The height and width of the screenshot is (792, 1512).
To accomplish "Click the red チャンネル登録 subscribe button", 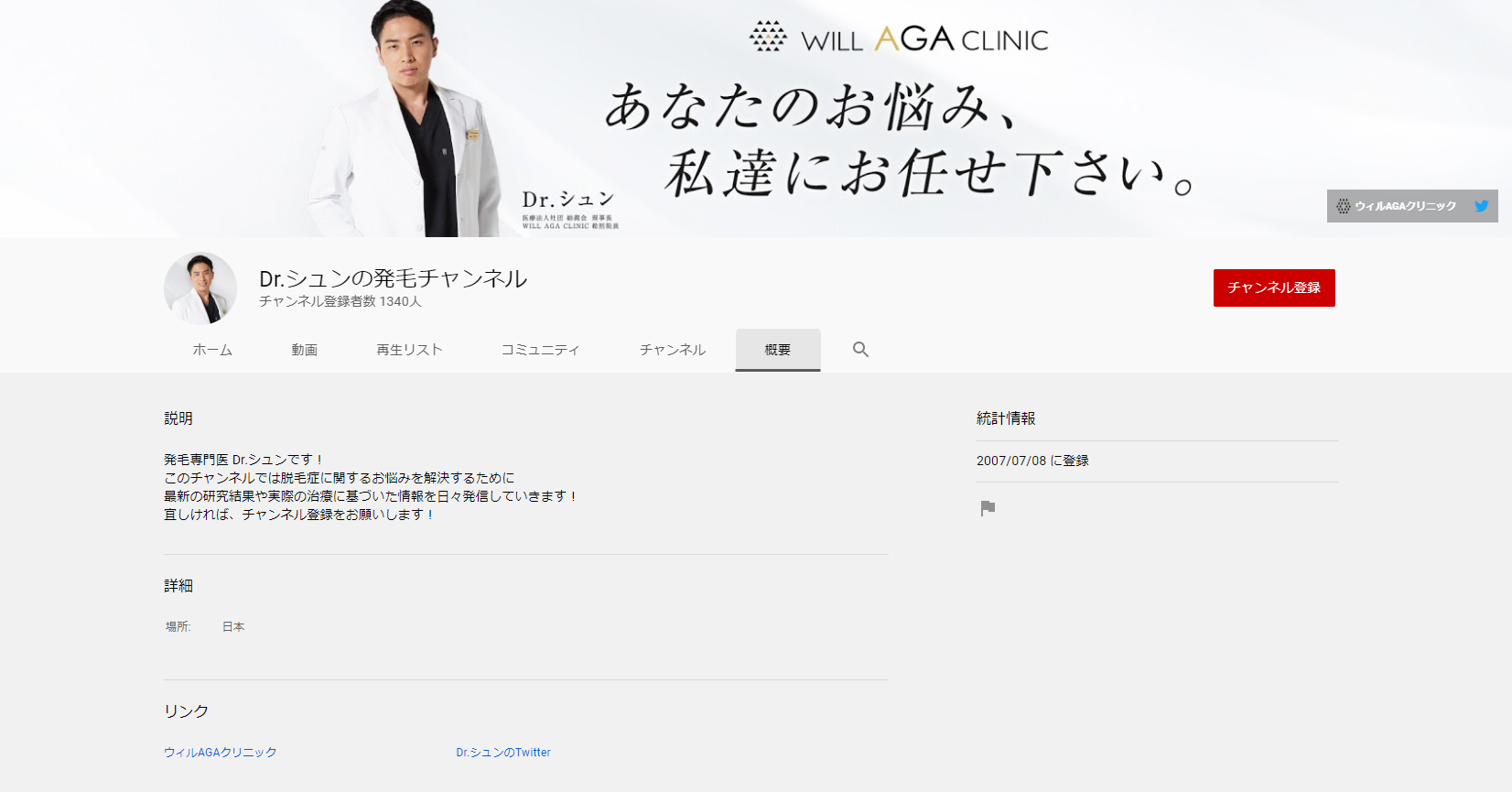I will point(1274,288).
